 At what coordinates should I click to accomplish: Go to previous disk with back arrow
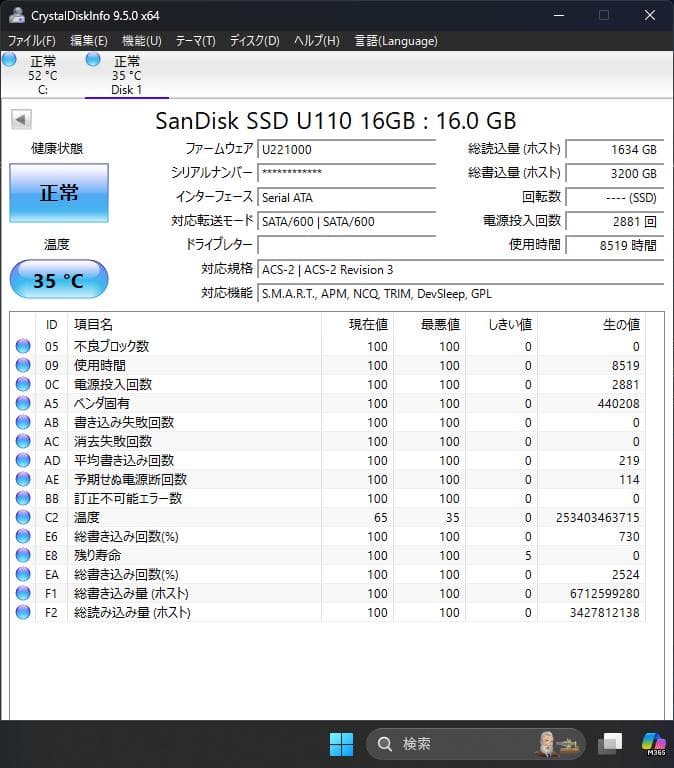click(x=21, y=119)
